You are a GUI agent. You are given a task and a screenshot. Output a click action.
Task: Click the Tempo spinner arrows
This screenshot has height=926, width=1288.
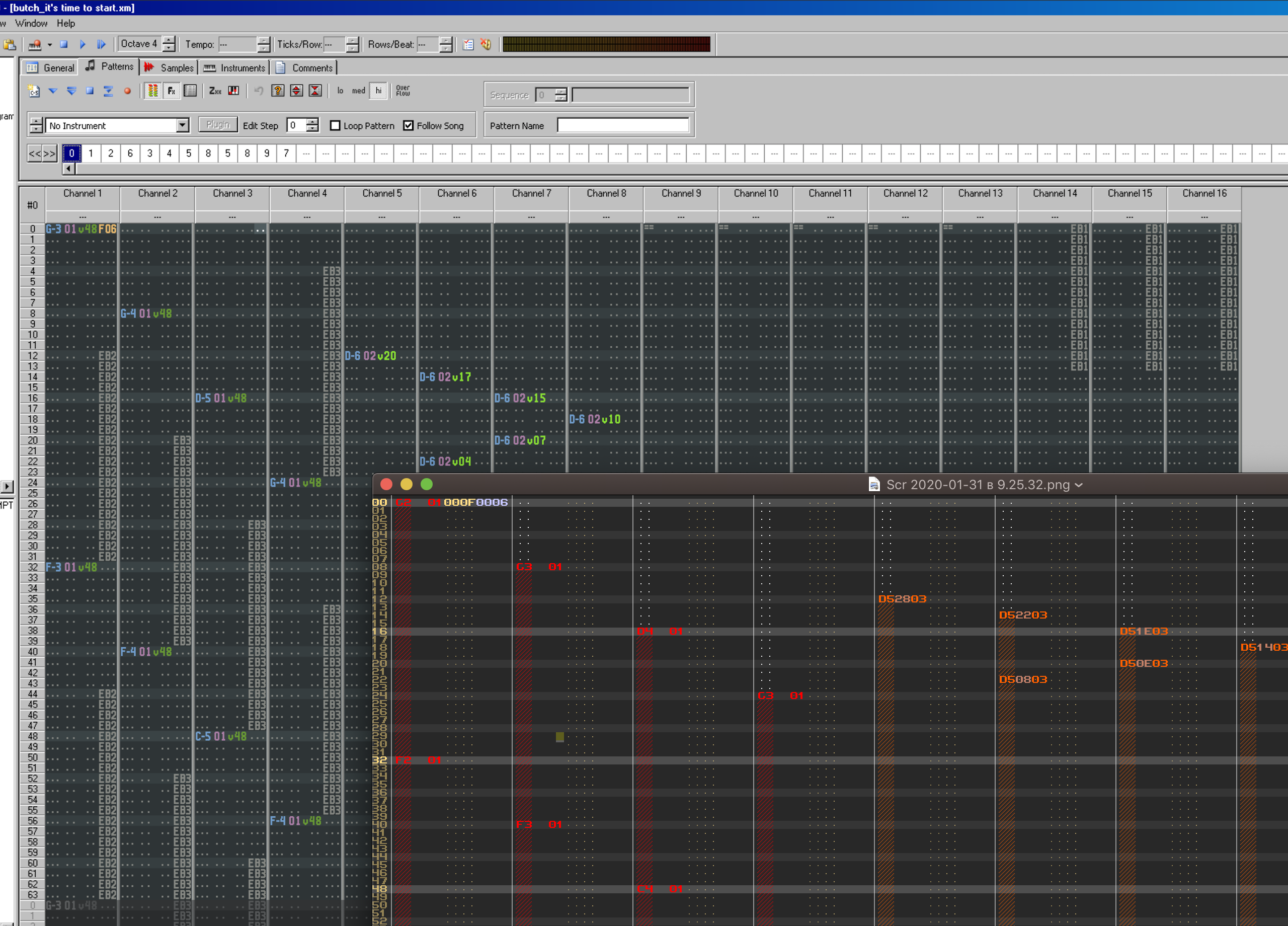pos(263,44)
